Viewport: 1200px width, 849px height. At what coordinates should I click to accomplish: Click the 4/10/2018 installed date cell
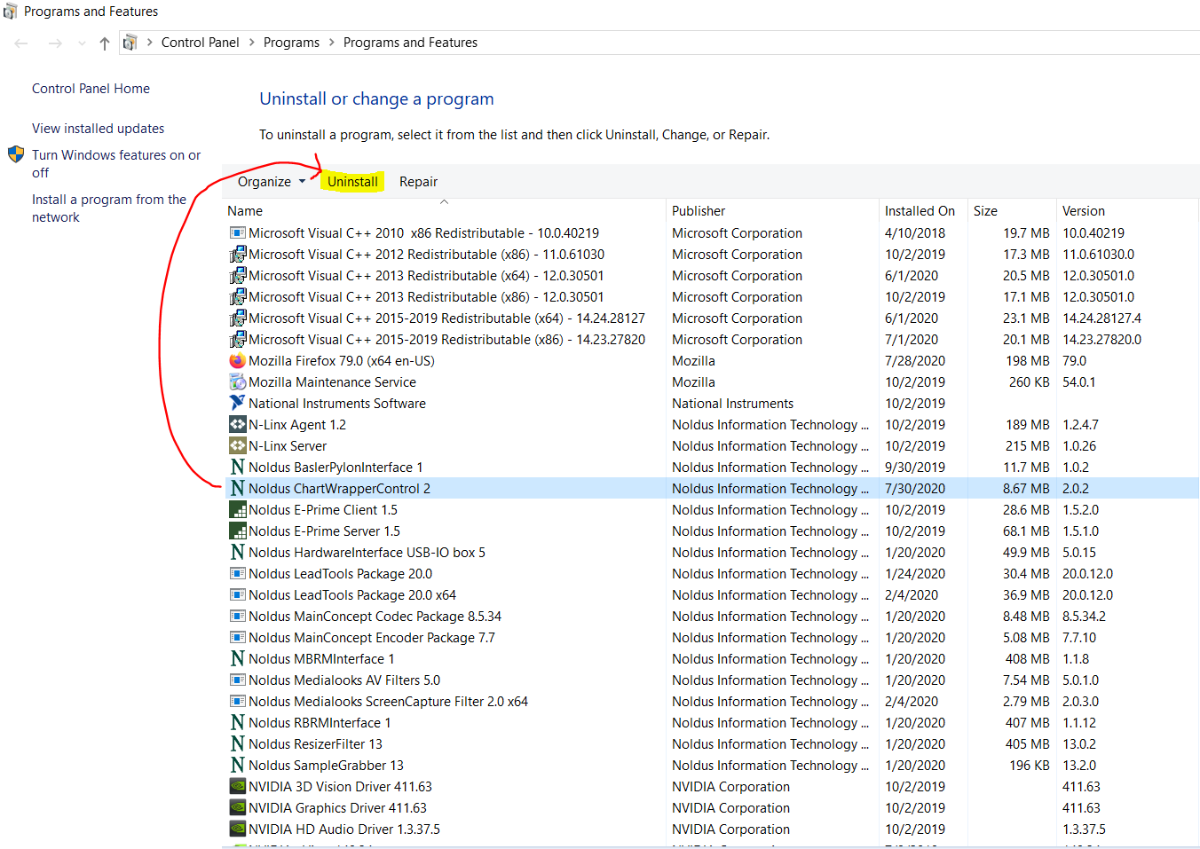tap(914, 233)
